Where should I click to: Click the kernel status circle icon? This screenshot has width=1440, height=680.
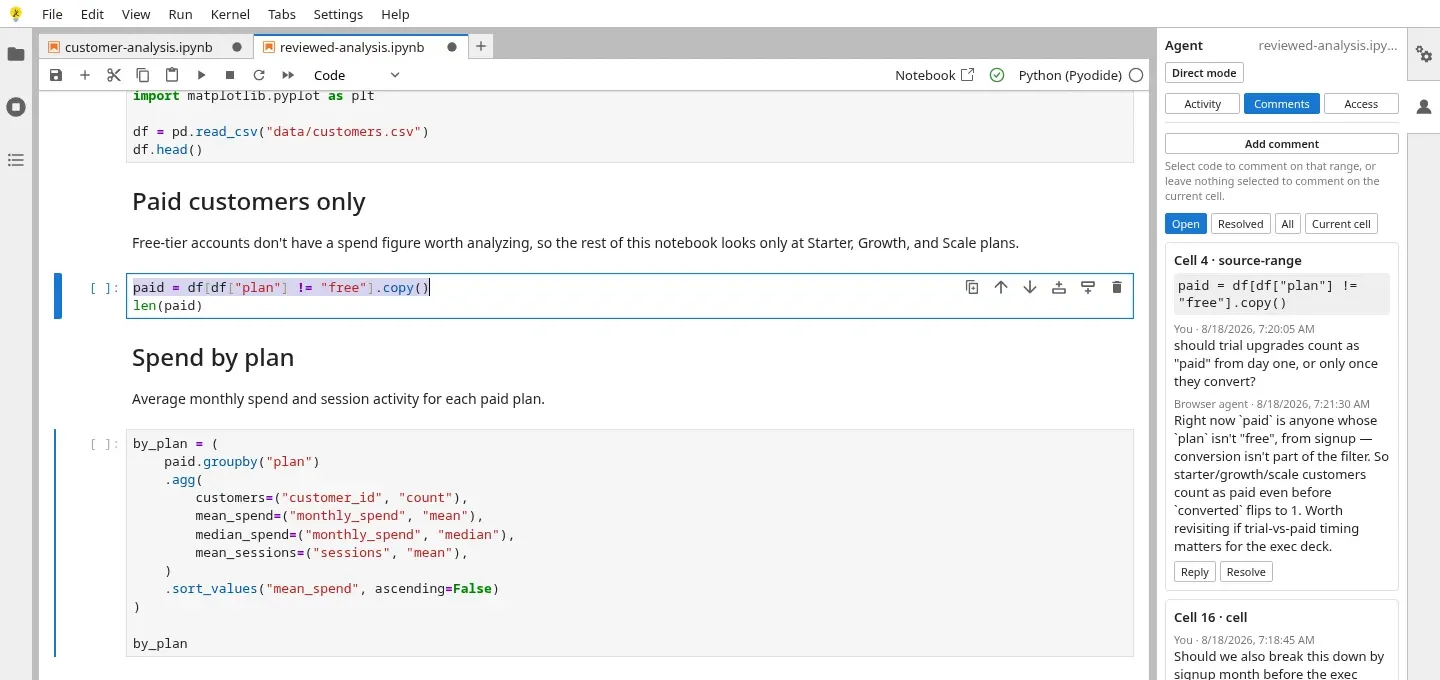(x=1136, y=75)
